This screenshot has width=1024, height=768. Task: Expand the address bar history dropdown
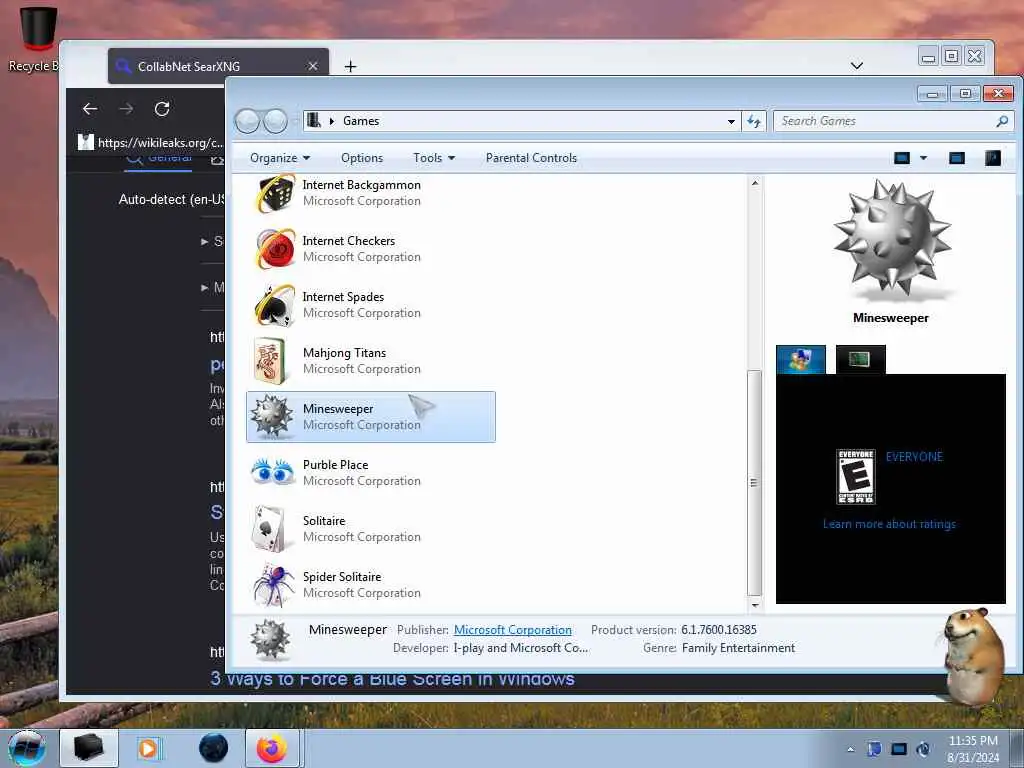731,121
